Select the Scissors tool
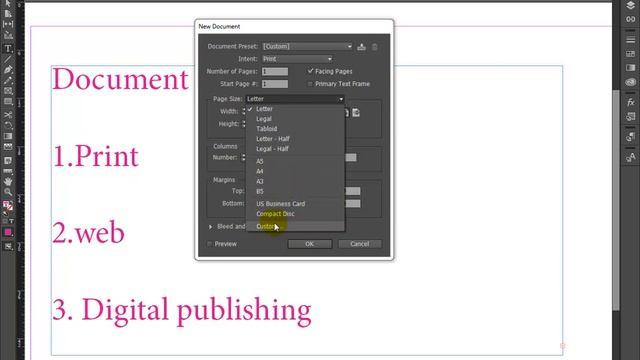 click(x=8, y=115)
